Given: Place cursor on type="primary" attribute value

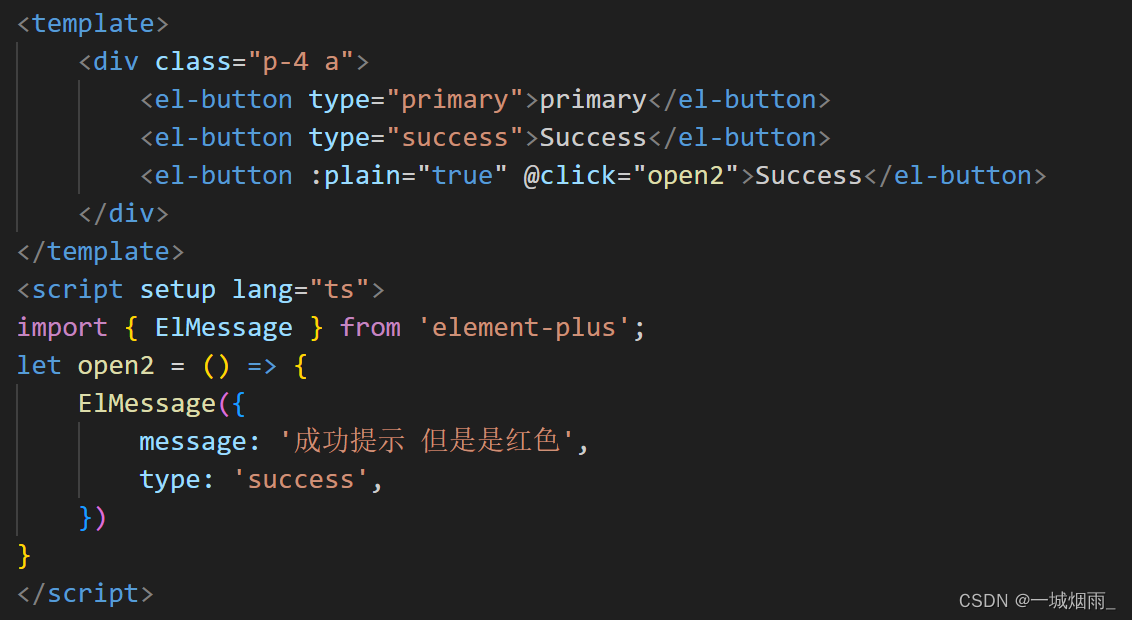Looking at the screenshot, I should pos(455,99).
